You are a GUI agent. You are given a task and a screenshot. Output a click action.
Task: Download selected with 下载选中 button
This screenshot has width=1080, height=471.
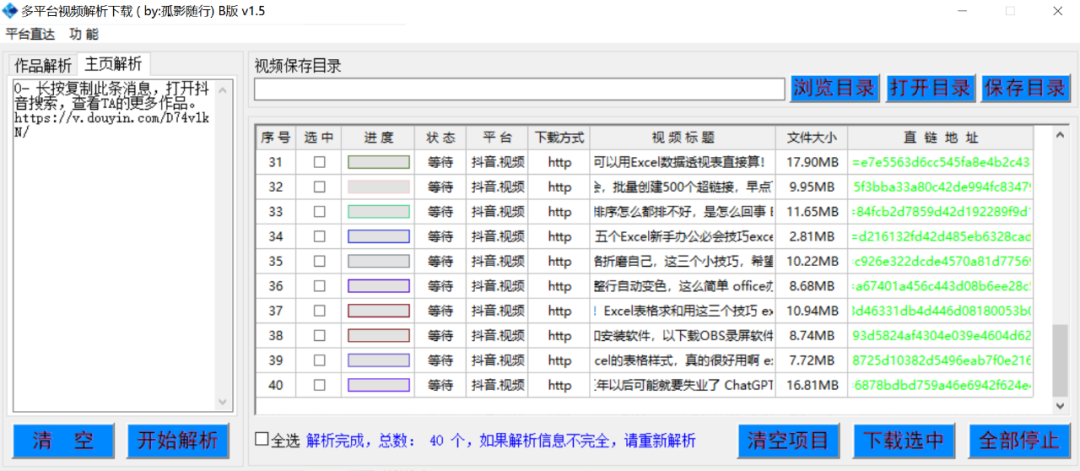[x=903, y=441]
